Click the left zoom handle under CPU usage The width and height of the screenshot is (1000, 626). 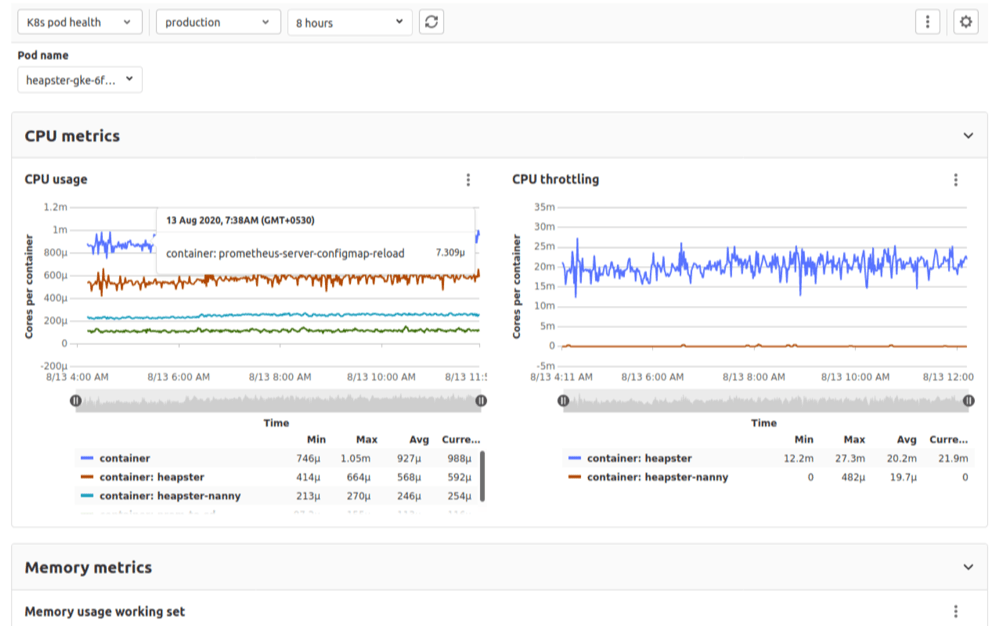click(x=74, y=399)
